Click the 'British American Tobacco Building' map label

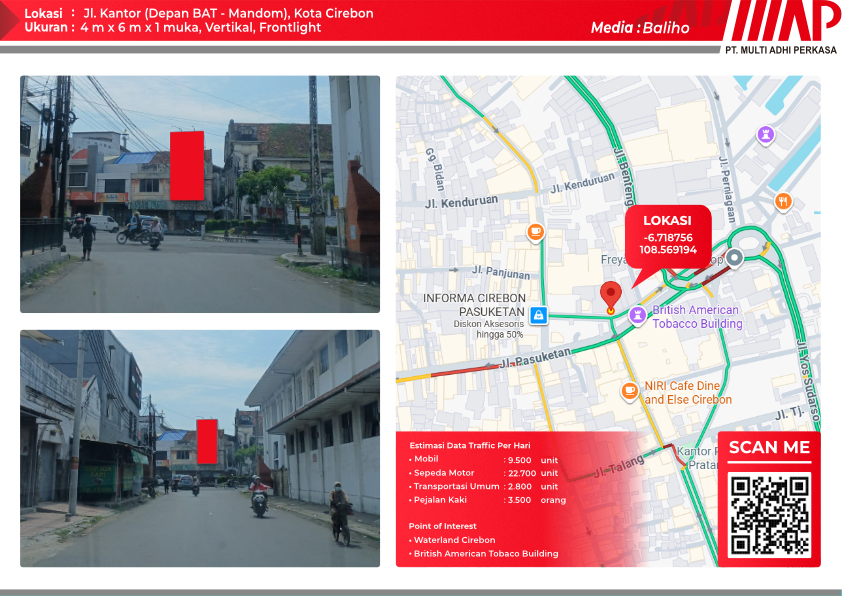tap(697, 317)
